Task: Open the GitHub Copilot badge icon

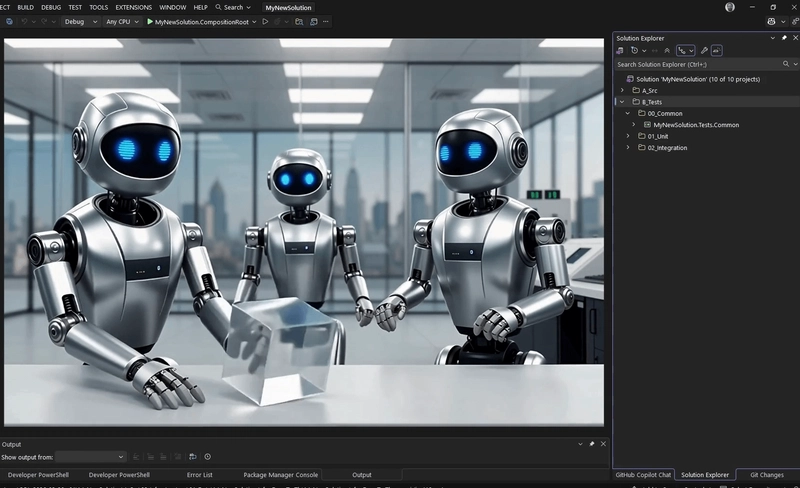Action: [771, 21]
